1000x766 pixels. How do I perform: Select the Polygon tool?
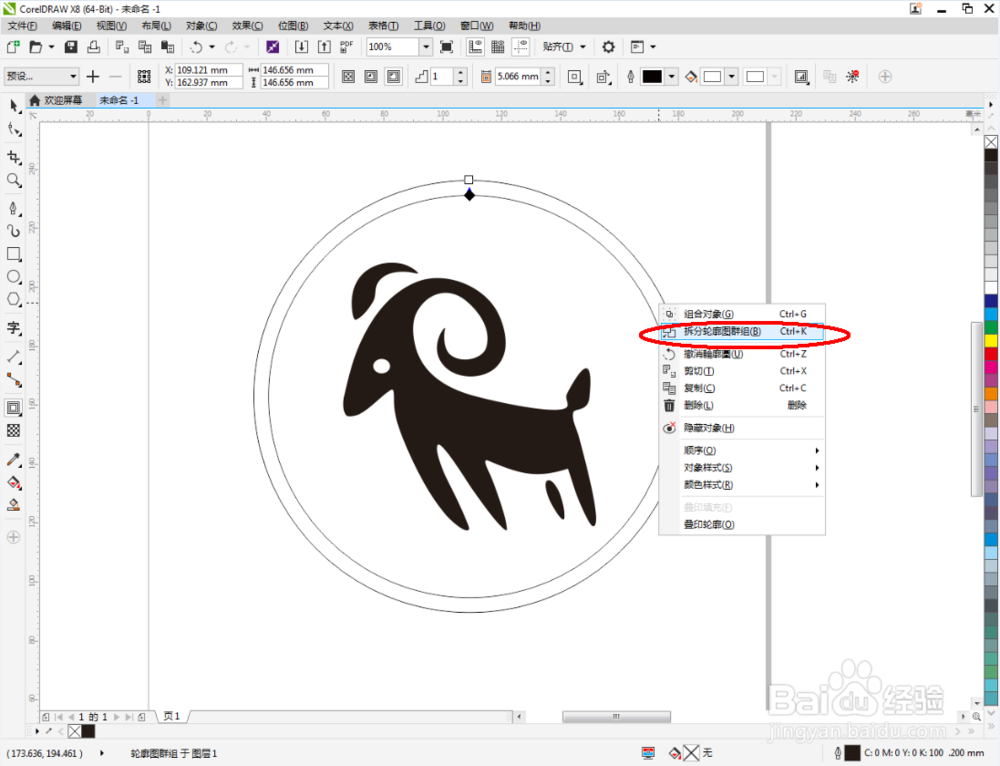pos(13,299)
